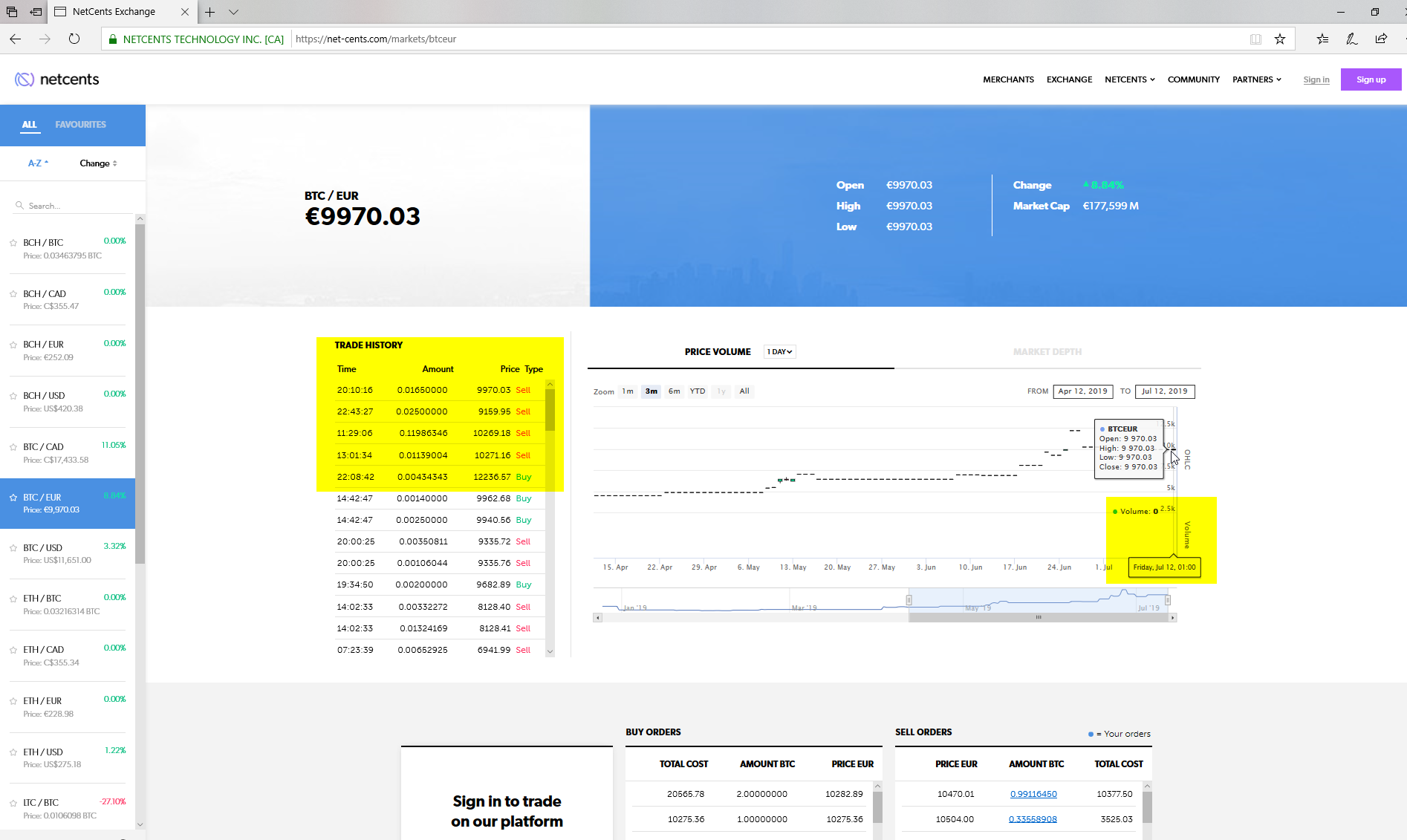Screen dimensions: 1407x840
Task: Expand the NETCENTS navigation dropdown
Action: point(1129,79)
